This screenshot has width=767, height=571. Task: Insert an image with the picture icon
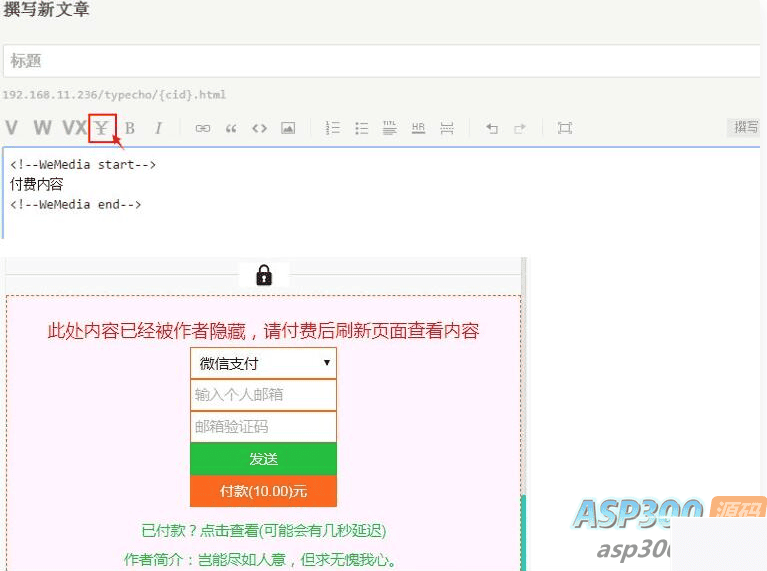[288, 128]
